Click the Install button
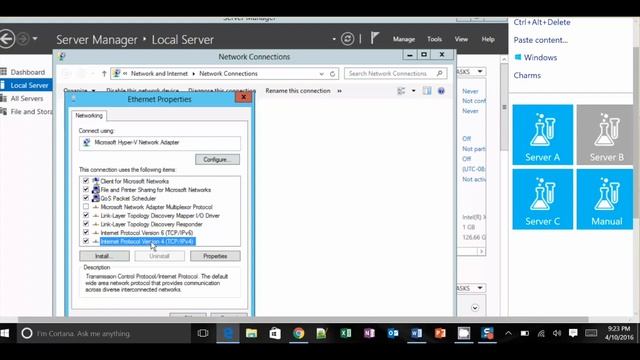Image resolution: width=640 pixels, height=360 pixels. click(104, 256)
